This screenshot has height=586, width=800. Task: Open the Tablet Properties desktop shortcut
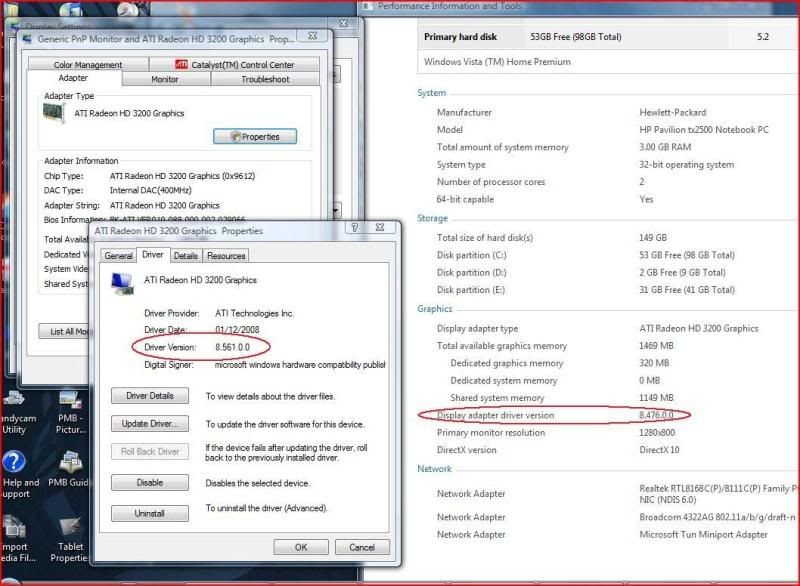[x=71, y=527]
